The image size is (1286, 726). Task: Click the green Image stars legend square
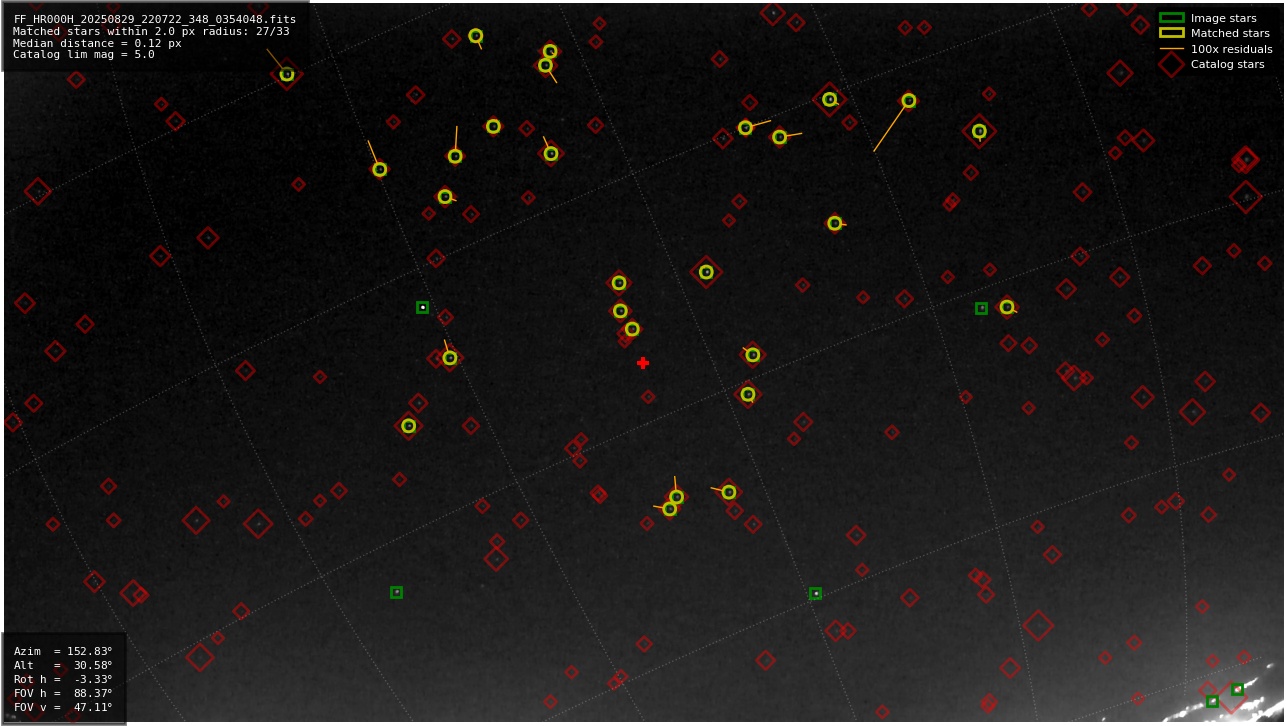pyautogui.click(x=1171, y=18)
